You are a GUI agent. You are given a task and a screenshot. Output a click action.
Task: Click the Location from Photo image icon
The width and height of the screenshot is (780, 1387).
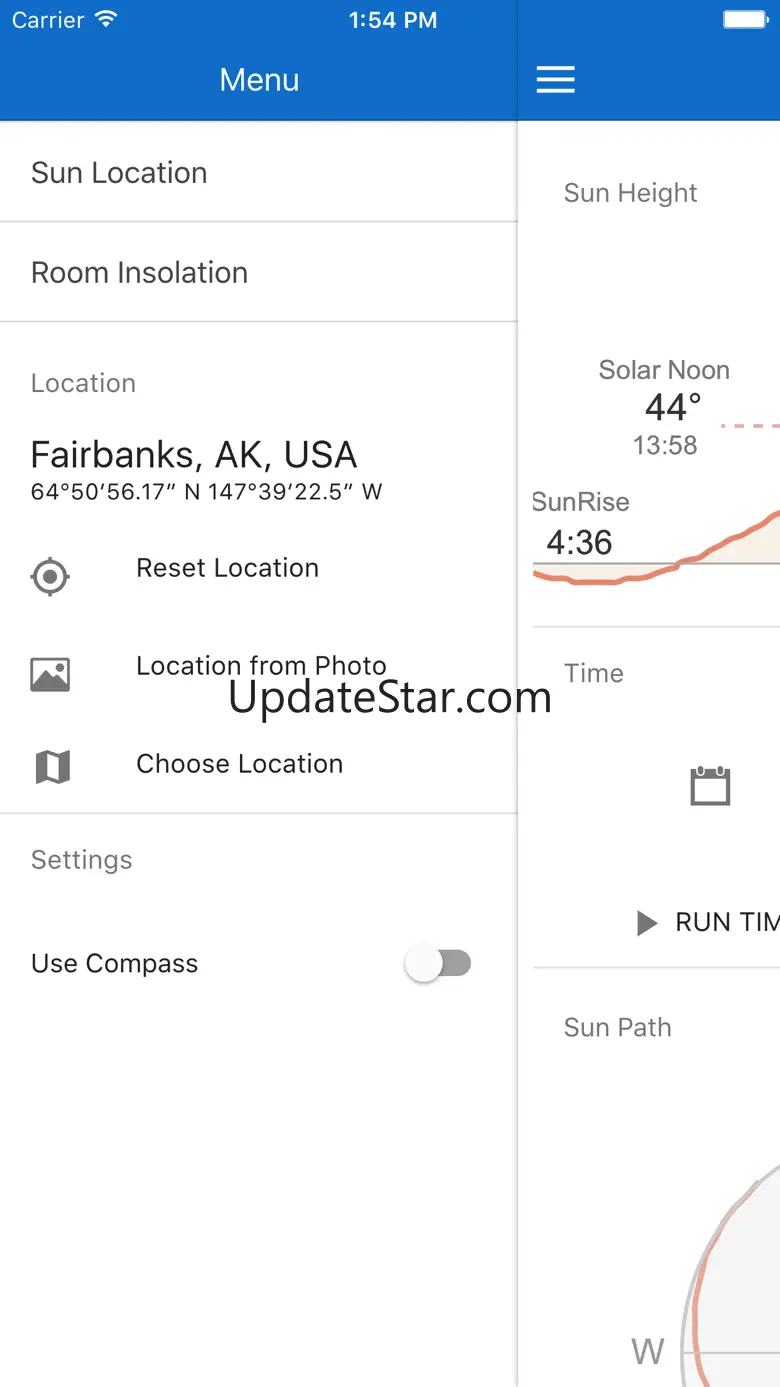[50, 675]
